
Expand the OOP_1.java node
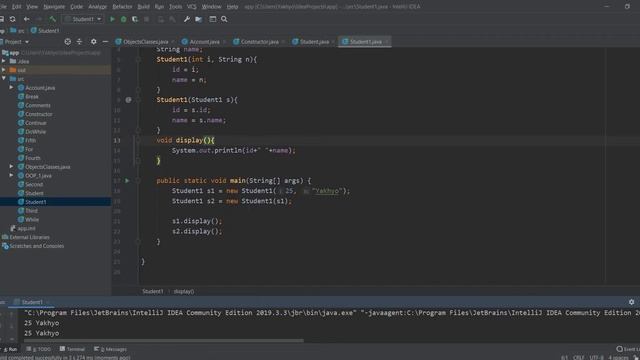[x=11, y=176]
